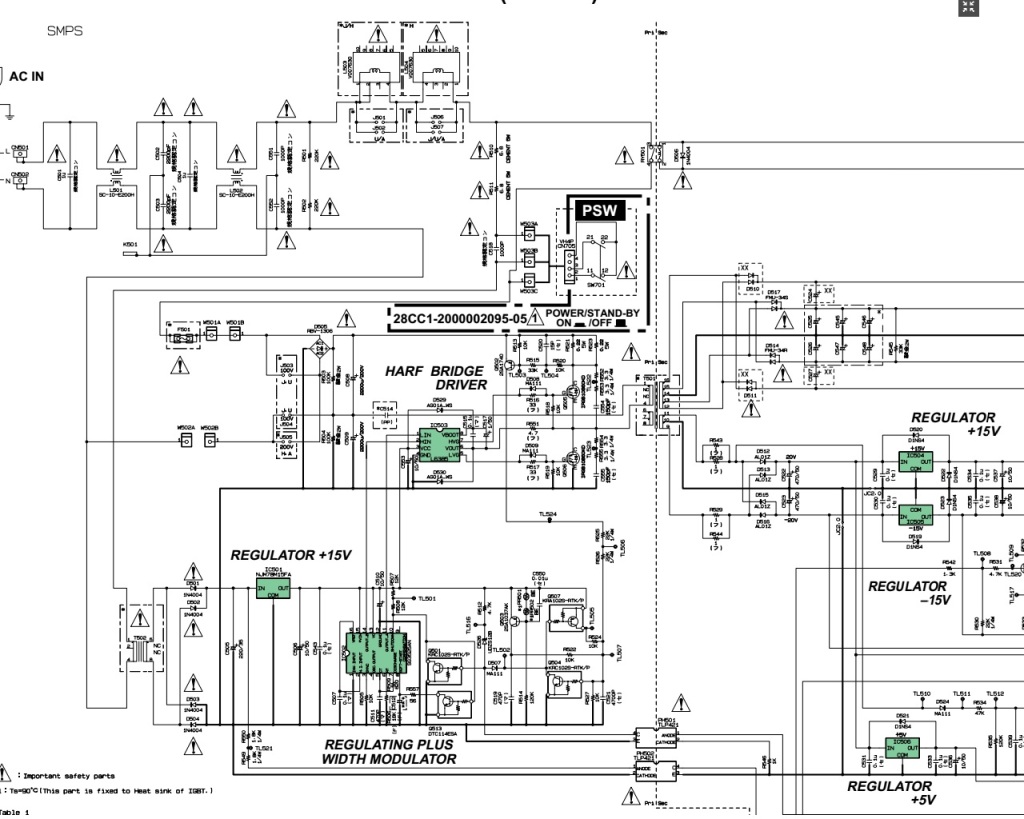Click the HARF BRIDGE DRIVER title
This screenshot has height=819, width=1024.
(x=436, y=377)
